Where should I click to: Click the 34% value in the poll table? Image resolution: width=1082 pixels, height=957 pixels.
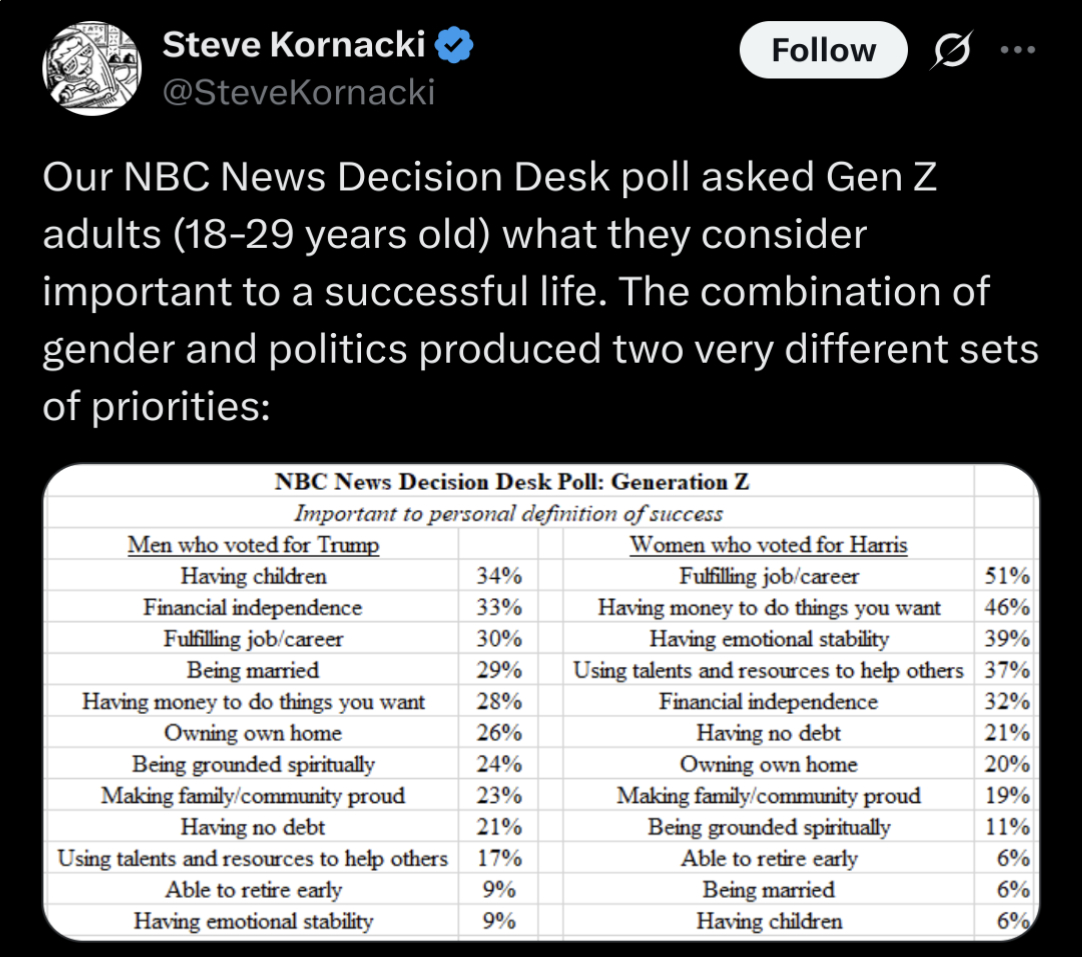(498, 577)
